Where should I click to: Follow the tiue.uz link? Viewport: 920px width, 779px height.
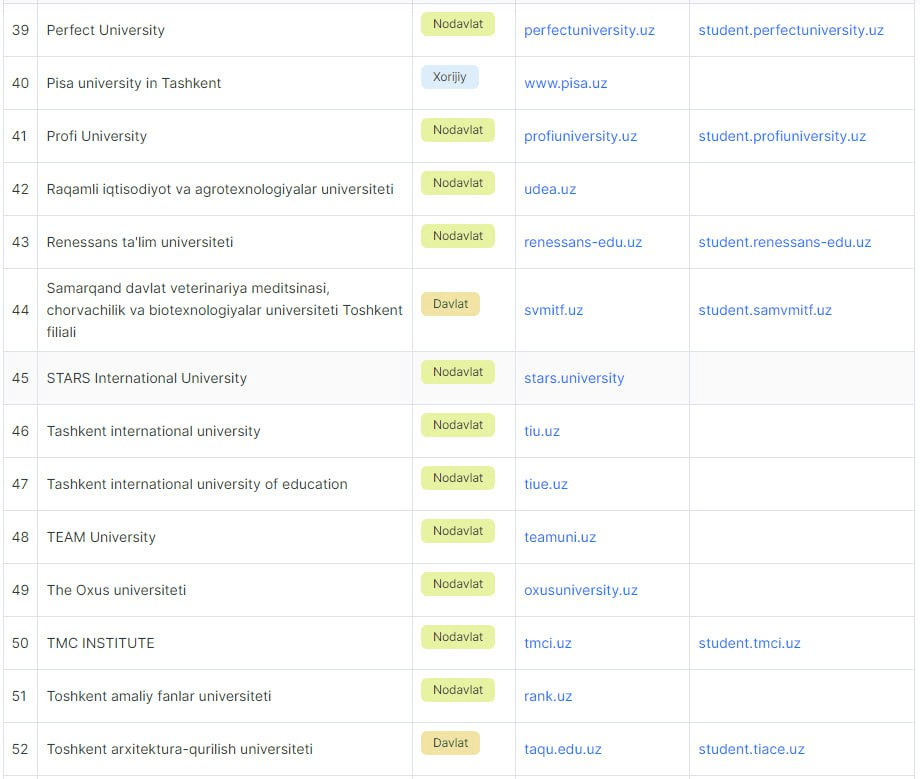point(546,485)
